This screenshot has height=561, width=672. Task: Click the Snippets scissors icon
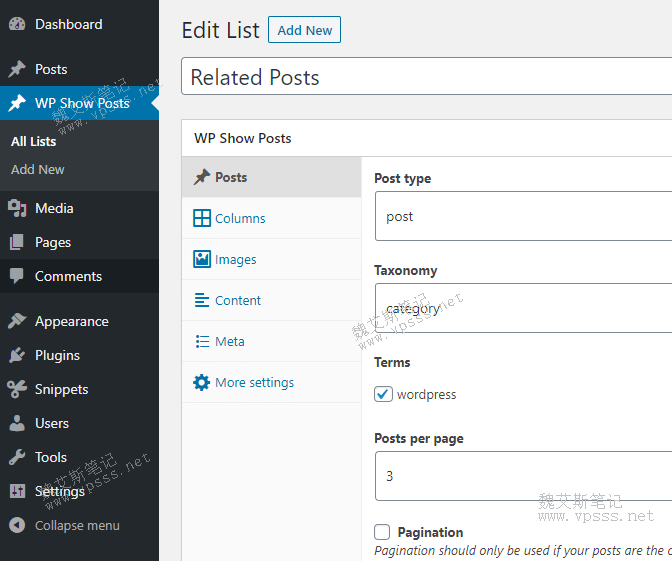coord(17,389)
